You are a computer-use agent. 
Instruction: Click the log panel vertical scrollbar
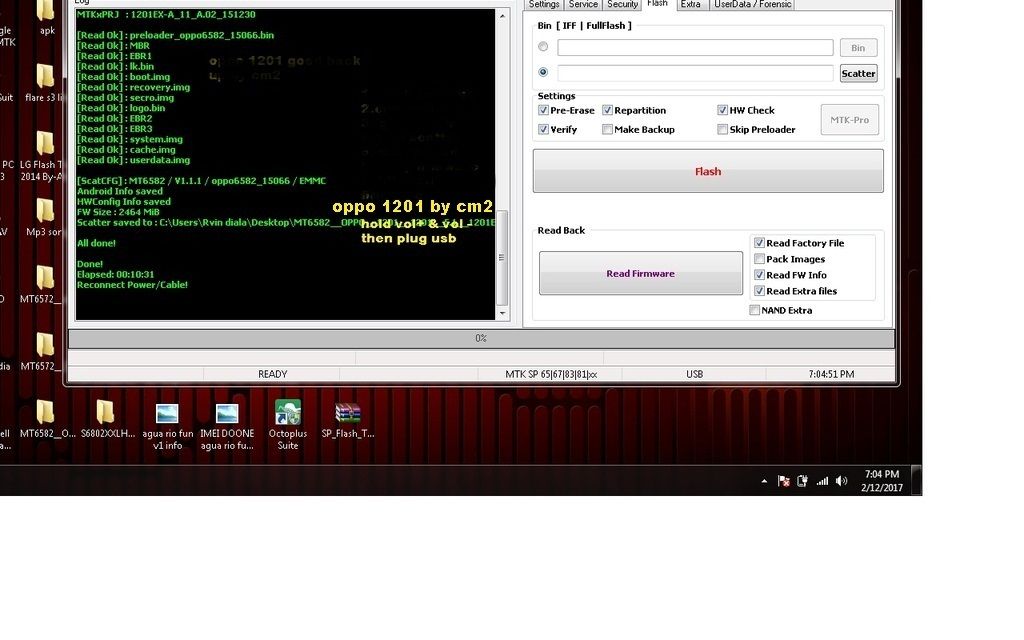coord(503,165)
